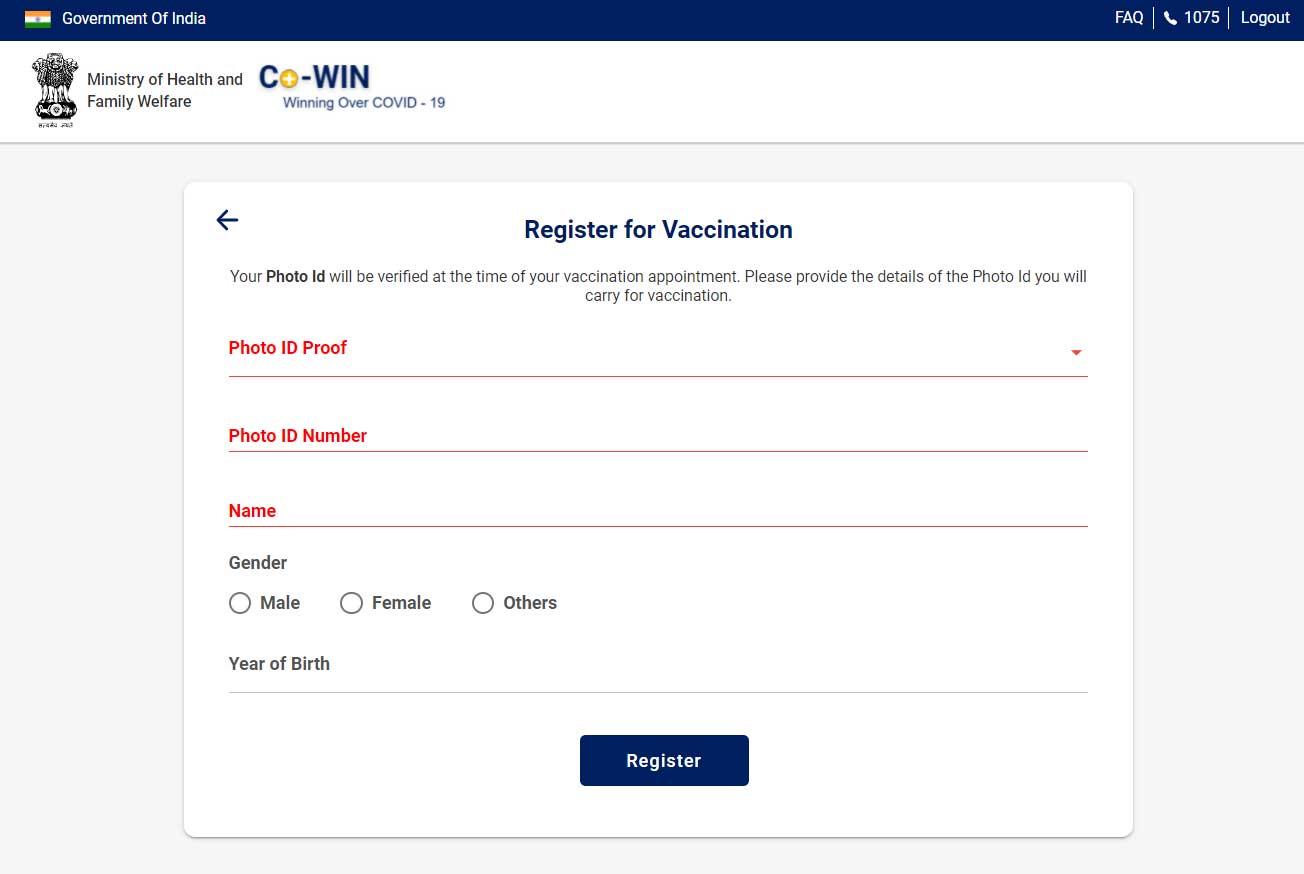Screen dimensions: 1304x874
Task: Click Logout in the top bar
Action: (x=1265, y=18)
